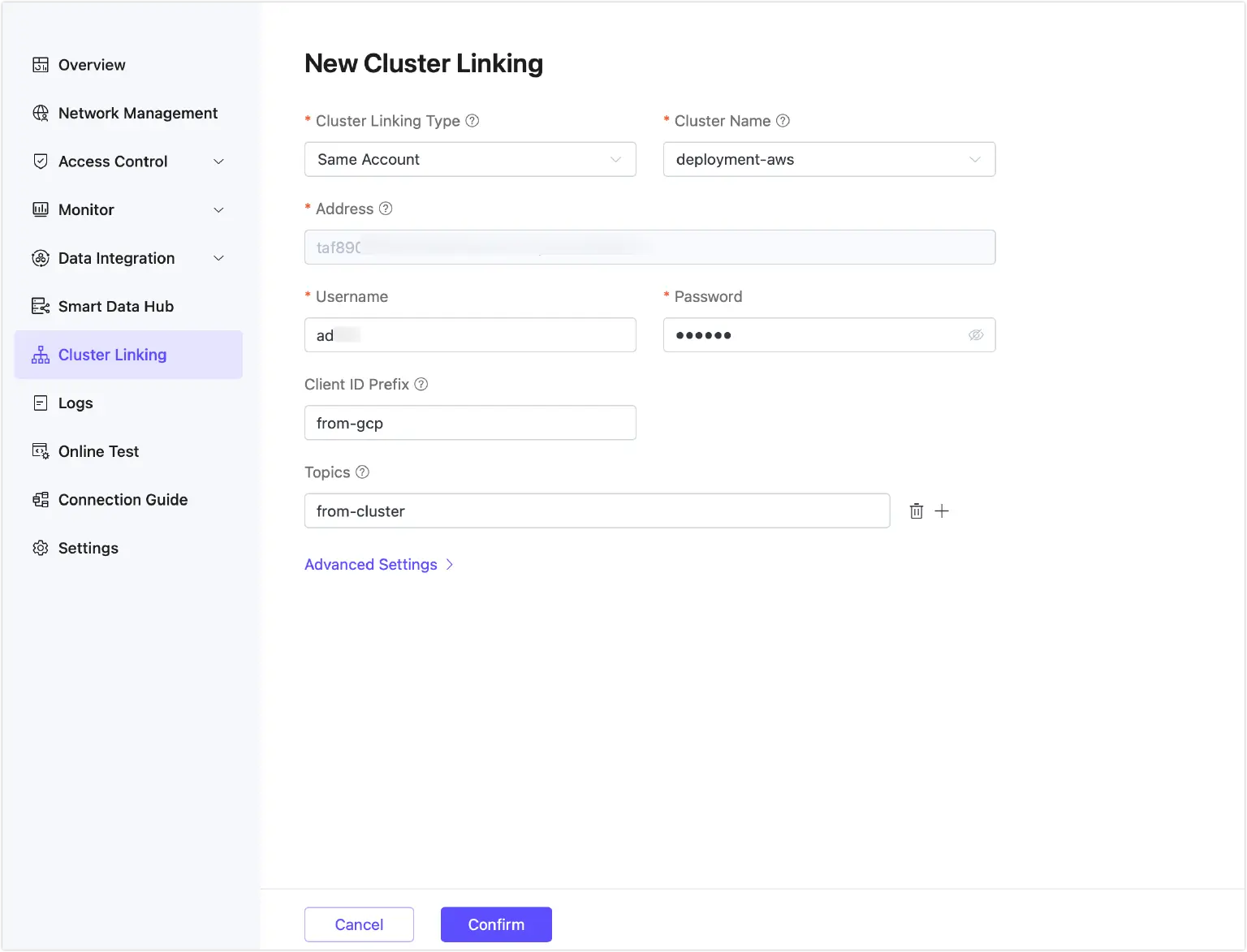Click the help icon next to Topics
The height and width of the screenshot is (952, 1247).
coord(363,472)
